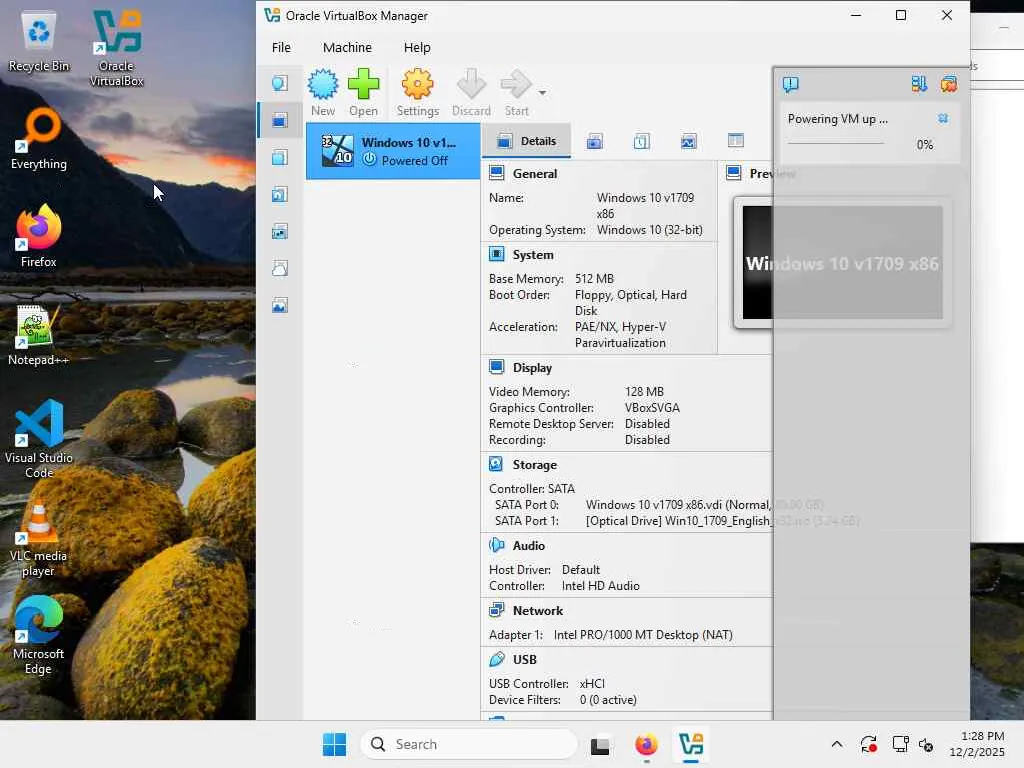Open the File menu

(x=281, y=48)
